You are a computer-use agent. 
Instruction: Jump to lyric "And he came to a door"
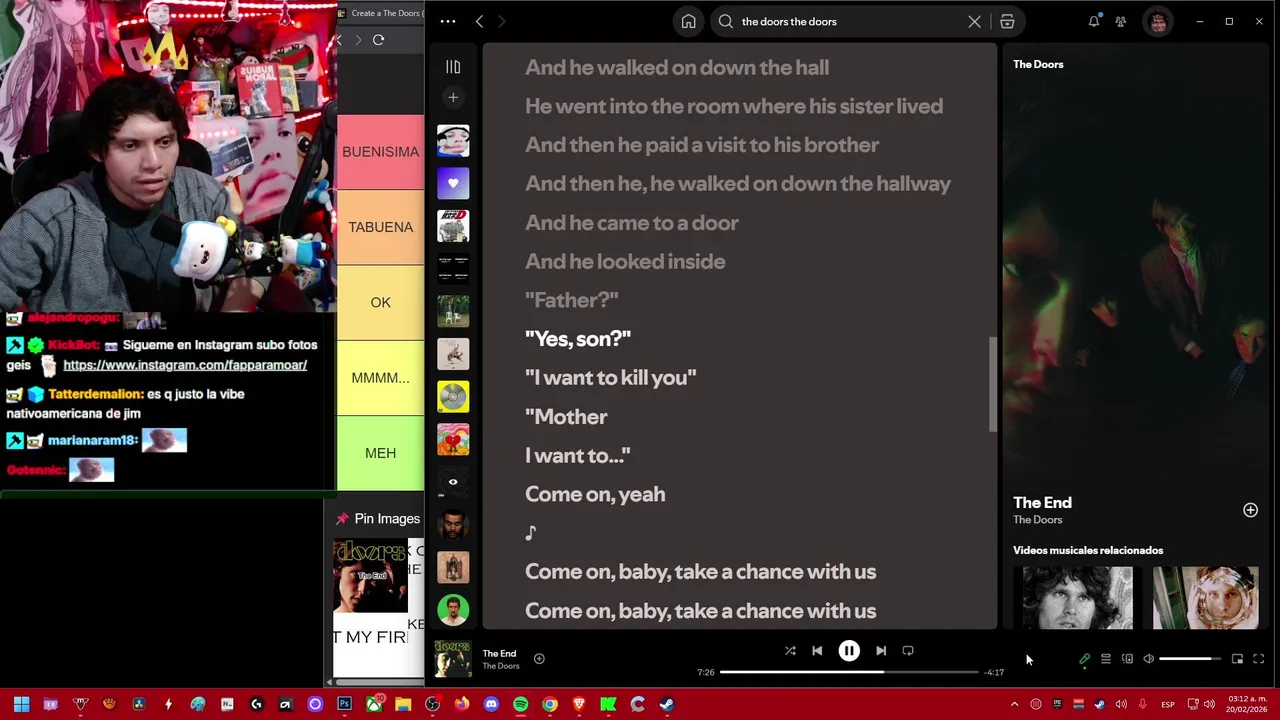pos(632,222)
